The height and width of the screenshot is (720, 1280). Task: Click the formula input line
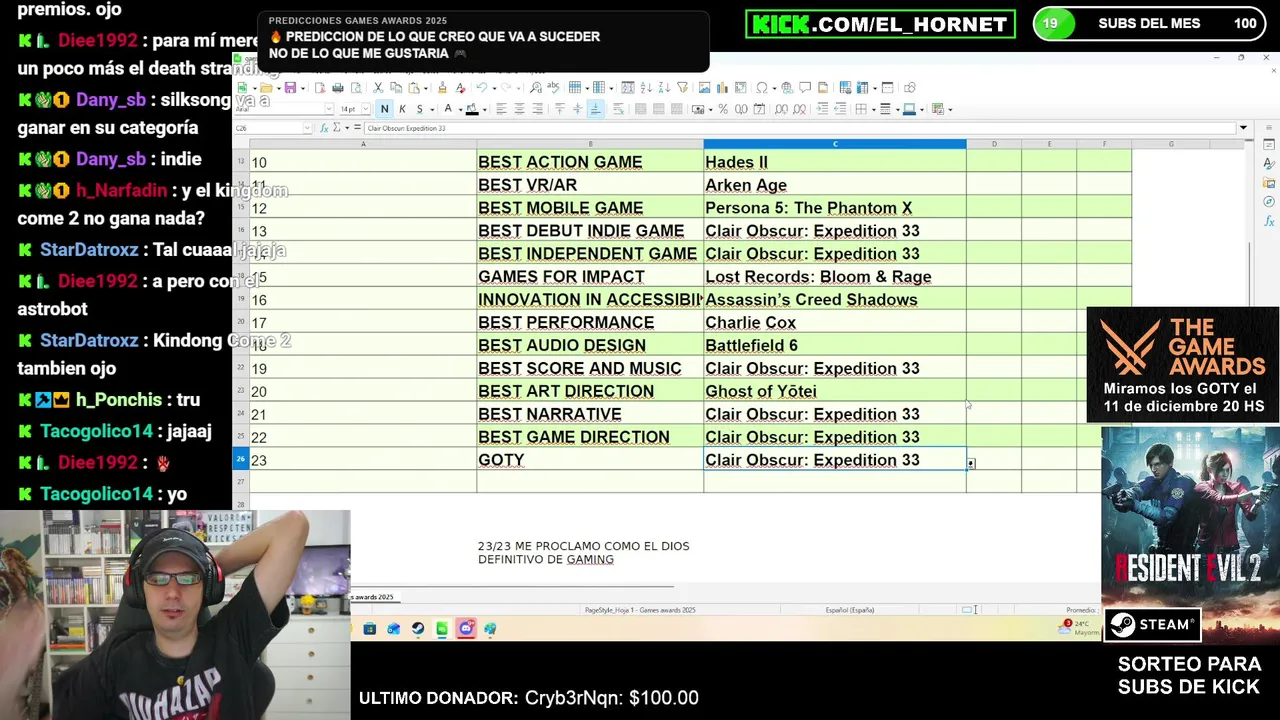coord(798,128)
